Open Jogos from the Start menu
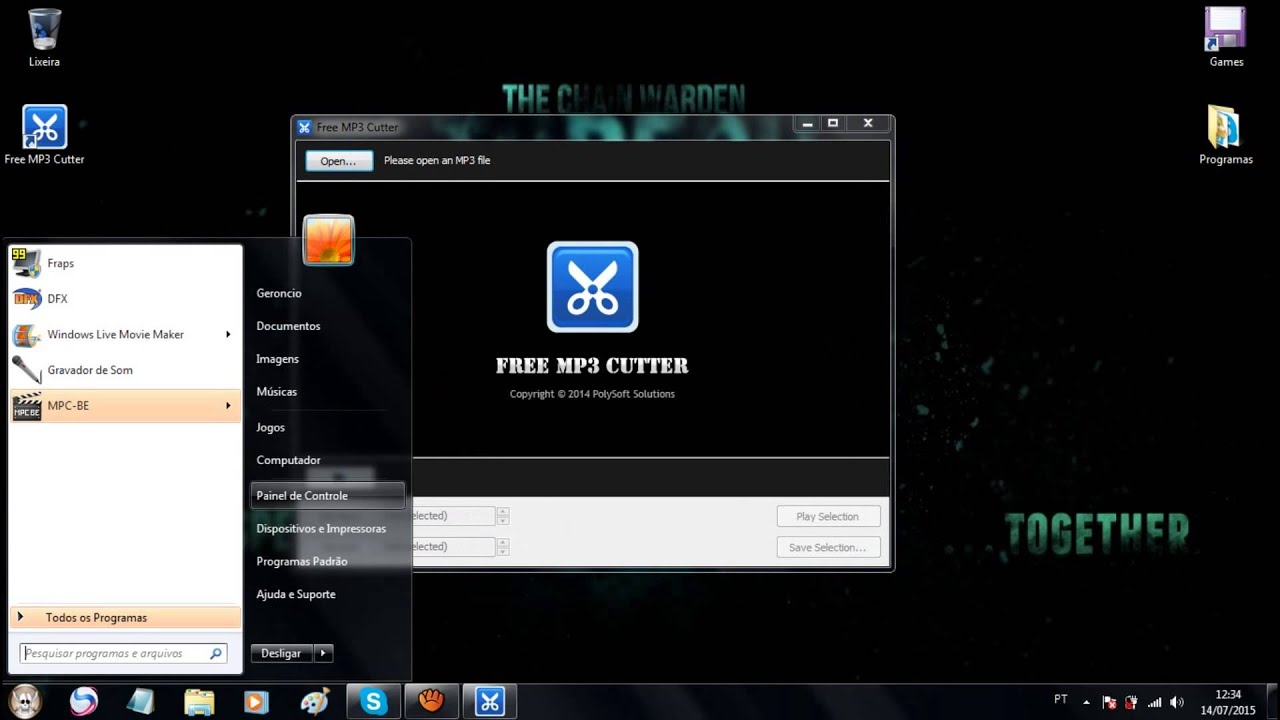The image size is (1280, 720). pos(270,427)
